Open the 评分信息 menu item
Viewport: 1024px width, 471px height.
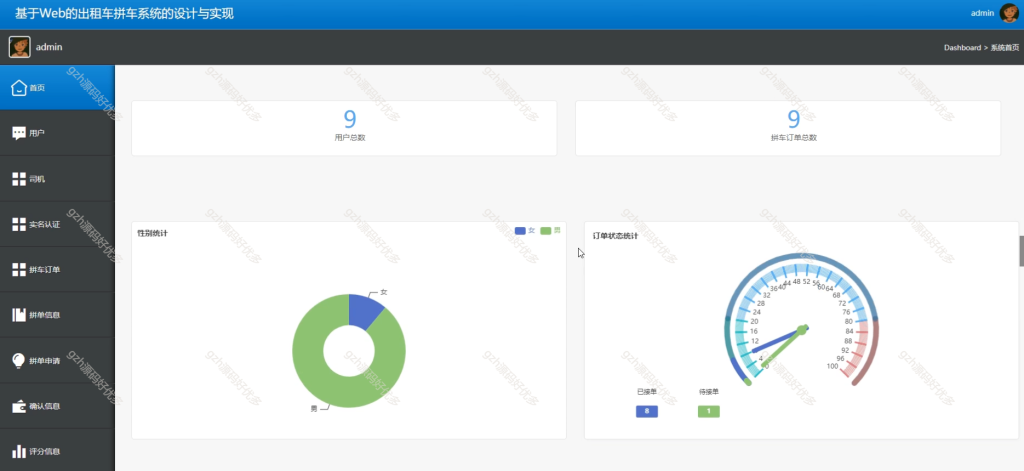[57, 451]
